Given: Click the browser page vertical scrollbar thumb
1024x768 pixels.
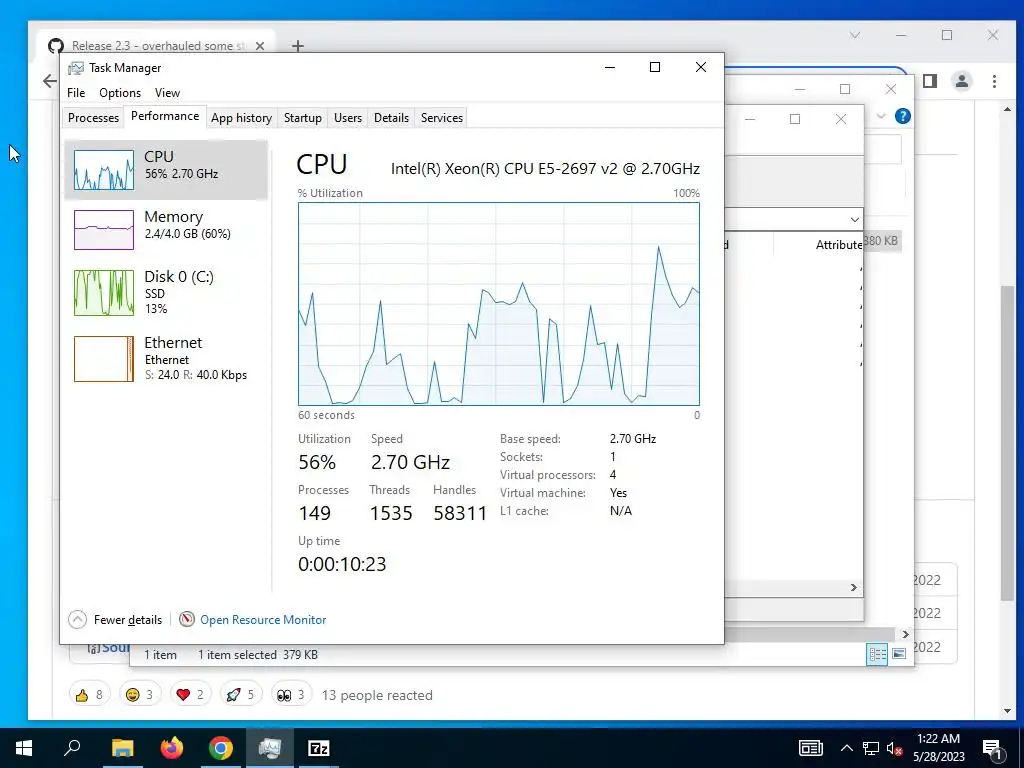Looking at the screenshot, I should click(1007, 443).
